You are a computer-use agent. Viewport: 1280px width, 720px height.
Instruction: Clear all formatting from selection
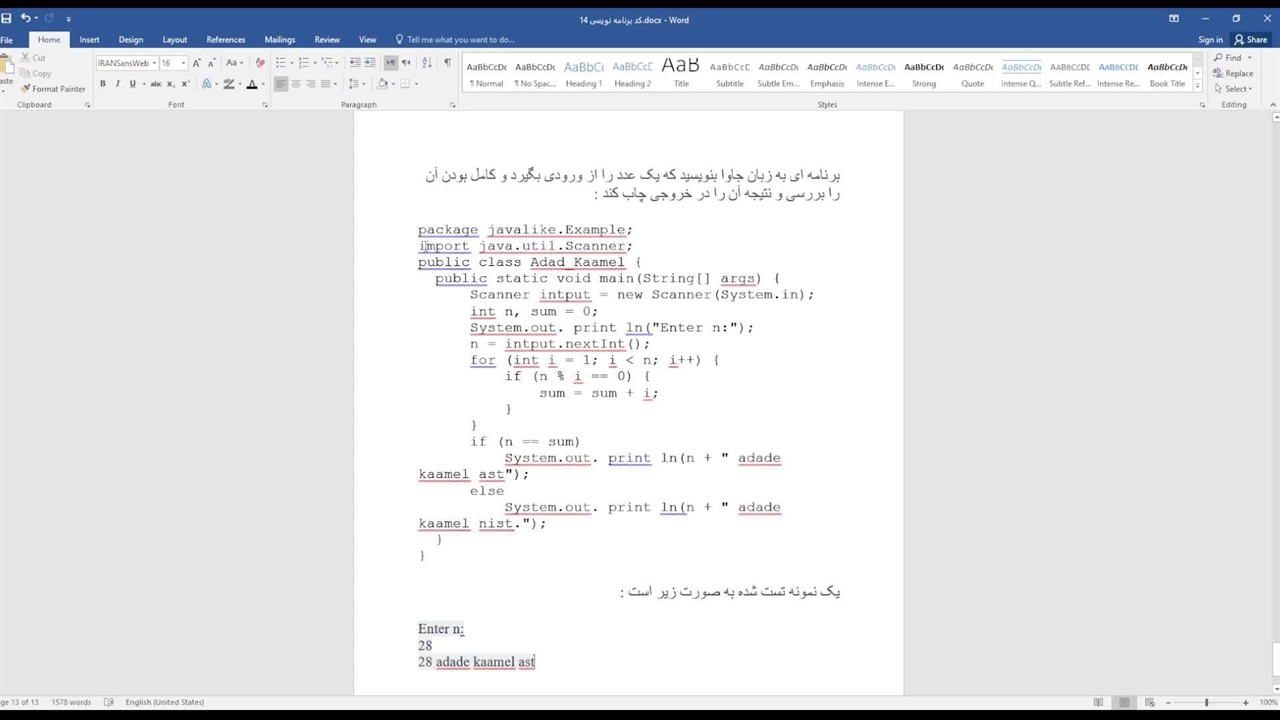click(x=261, y=63)
